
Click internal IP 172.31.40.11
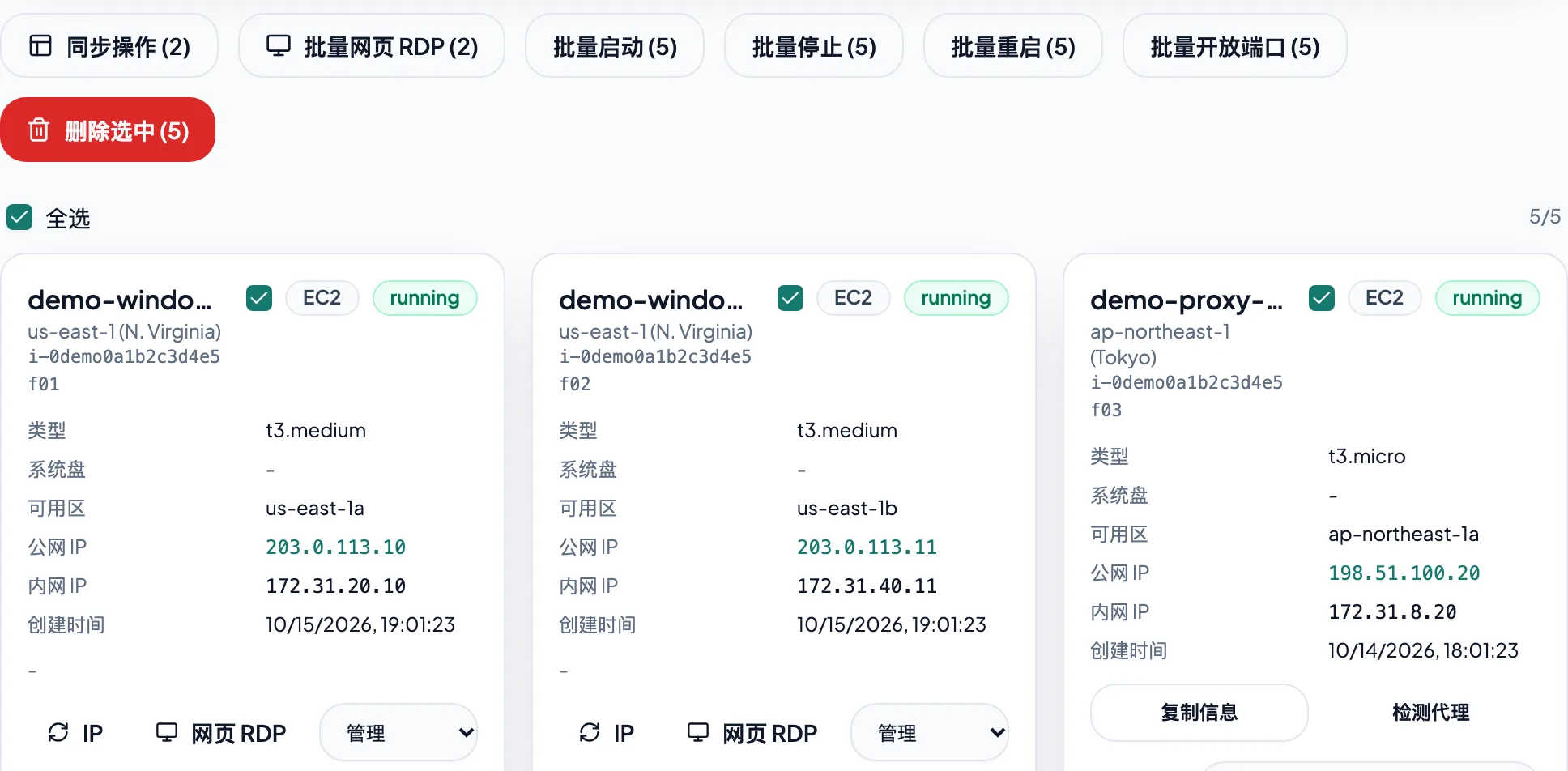point(867,586)
